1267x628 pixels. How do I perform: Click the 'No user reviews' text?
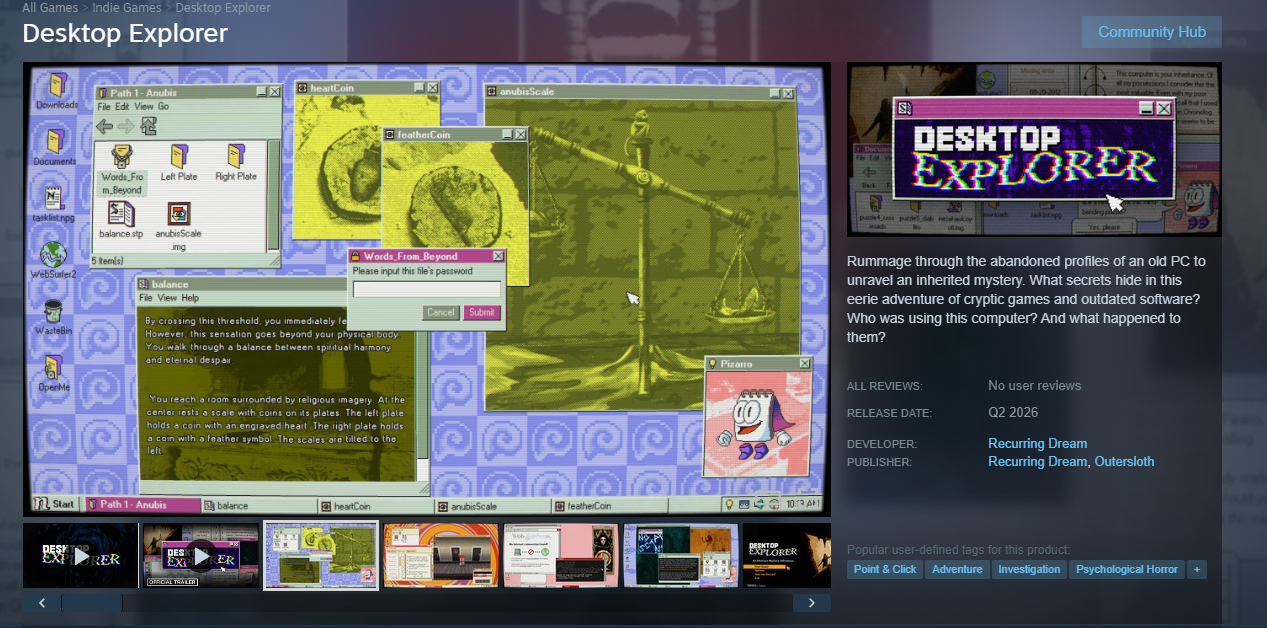pos(1034,386)
